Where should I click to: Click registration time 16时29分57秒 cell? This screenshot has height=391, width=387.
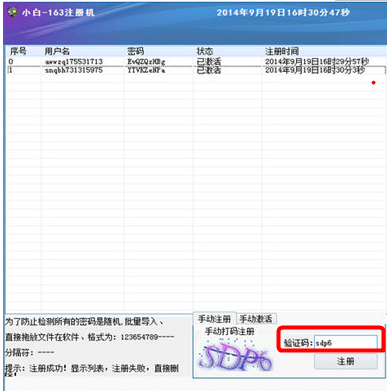point(317,62)
